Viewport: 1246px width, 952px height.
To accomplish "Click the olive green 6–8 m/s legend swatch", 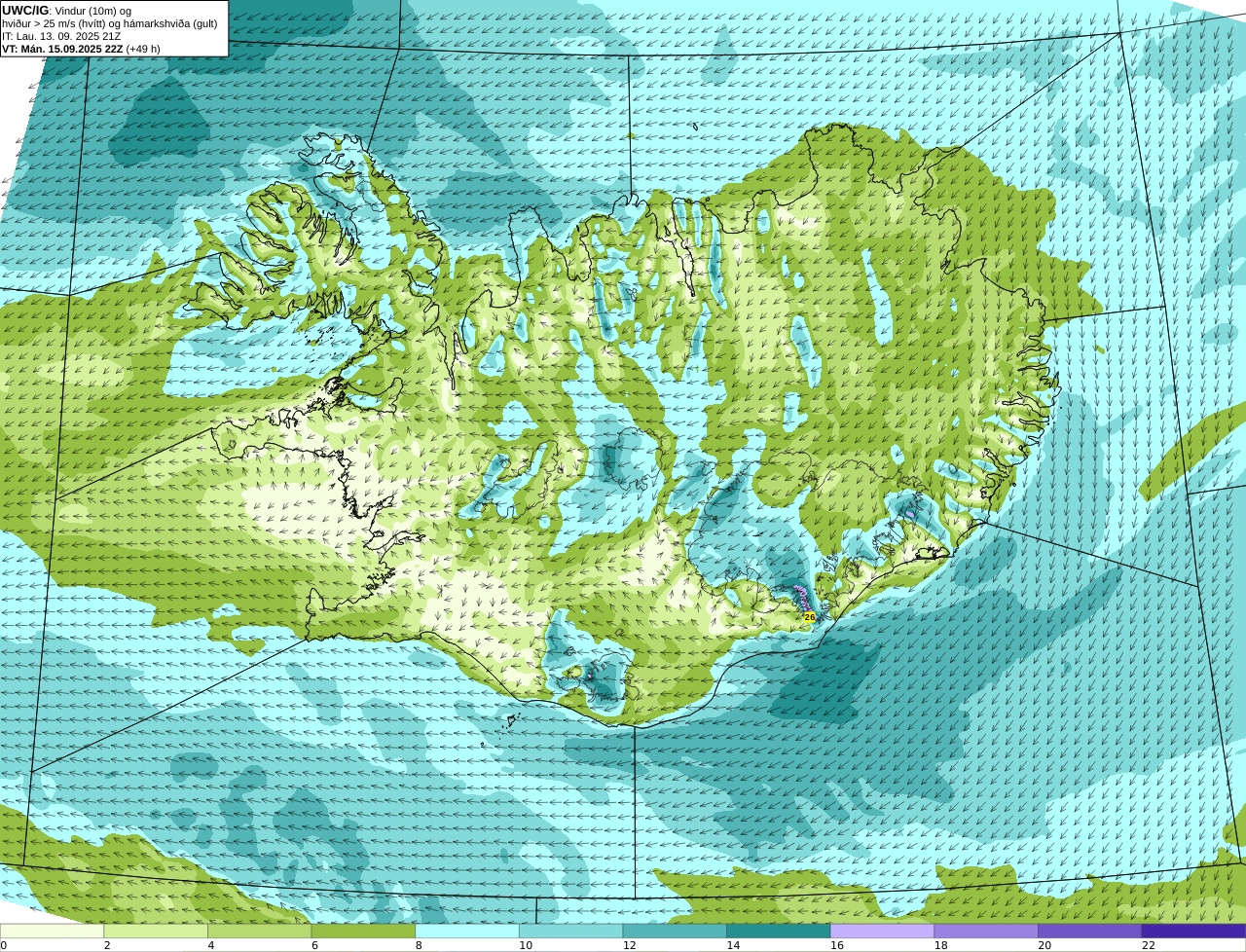I will pos(363,931).
